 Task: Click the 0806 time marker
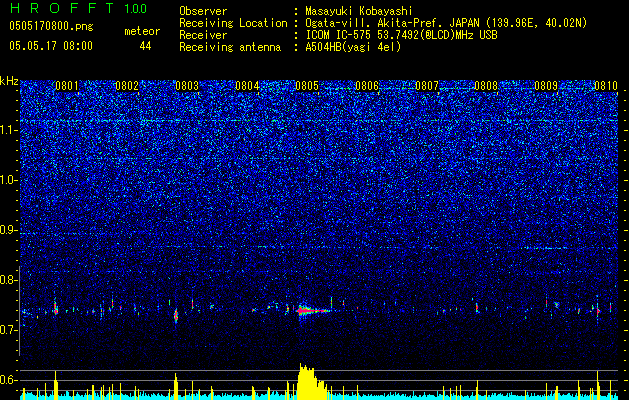click(367, 86)
